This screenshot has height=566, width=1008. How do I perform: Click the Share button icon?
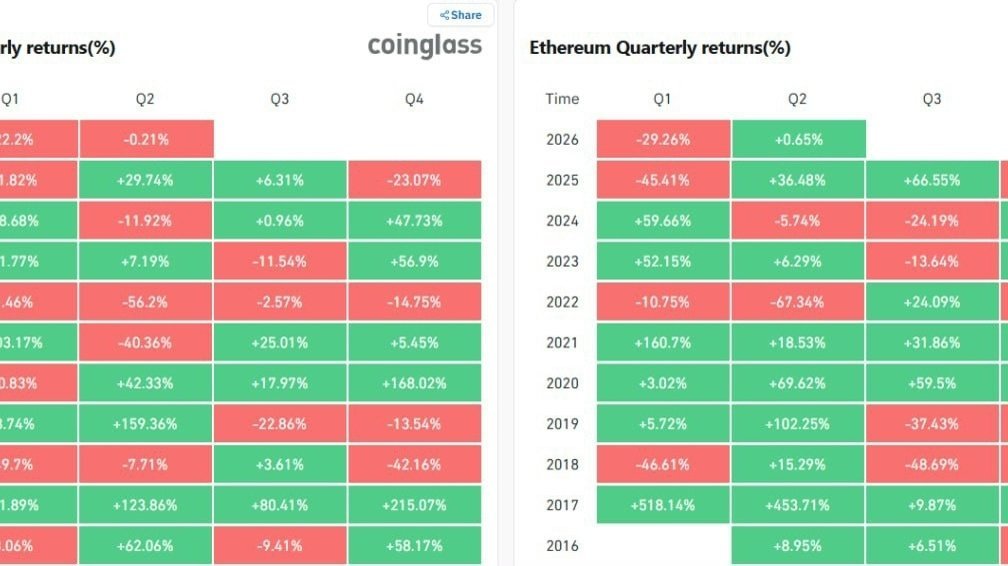point(445,15)
